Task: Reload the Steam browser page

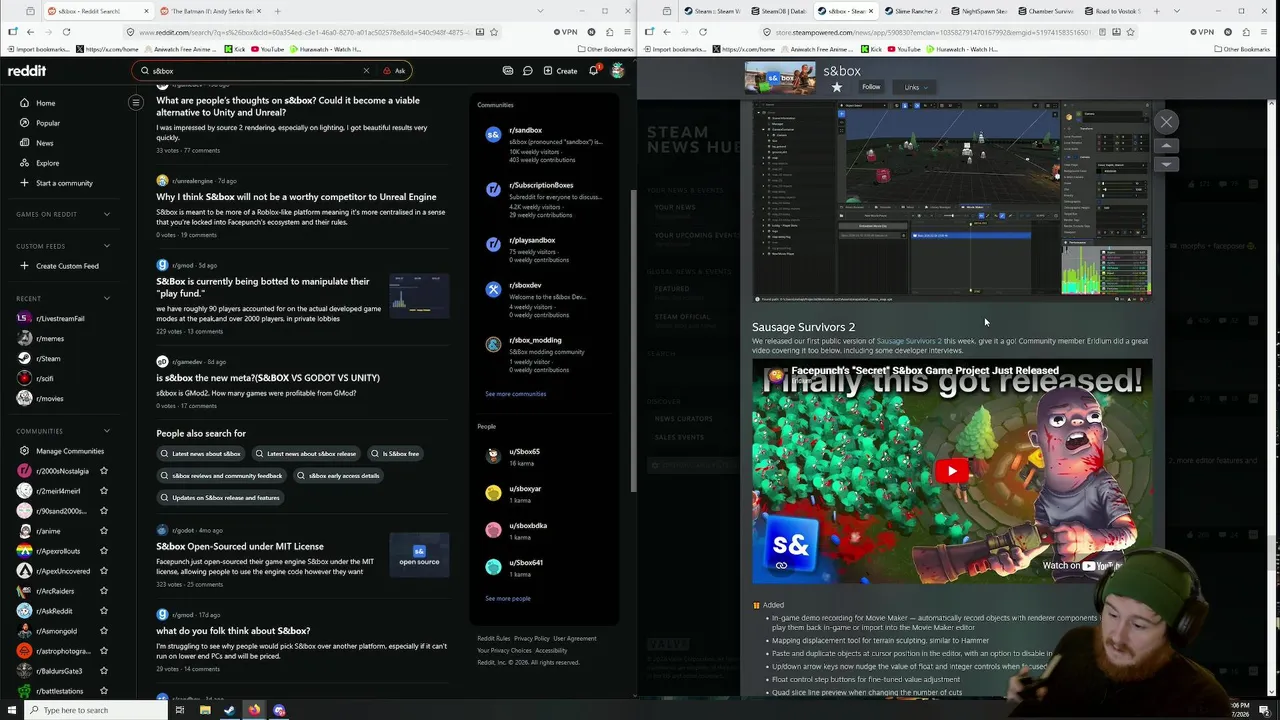Action: tap(703, 32)
